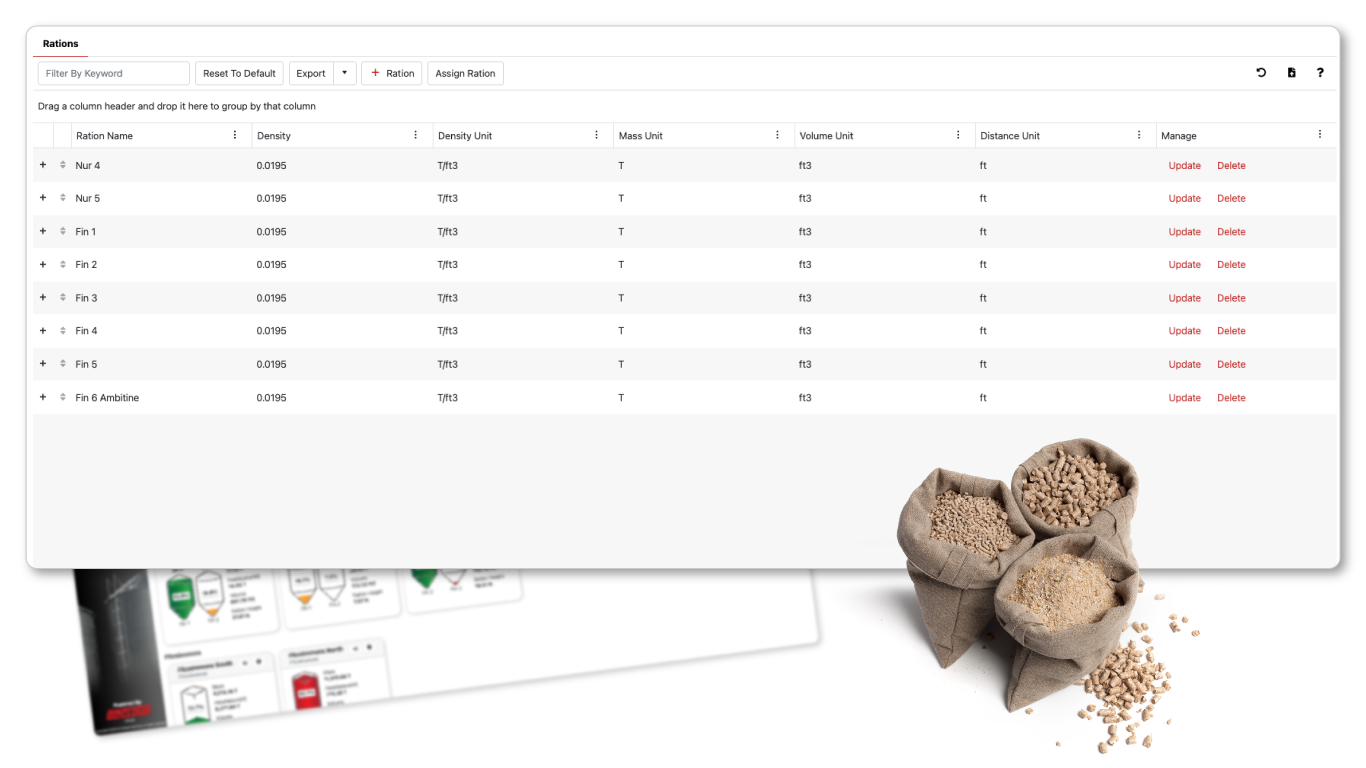Click Delete on the Nur 5 row
This screenshot has width=1366, height=768.
tap(1231, 198)
